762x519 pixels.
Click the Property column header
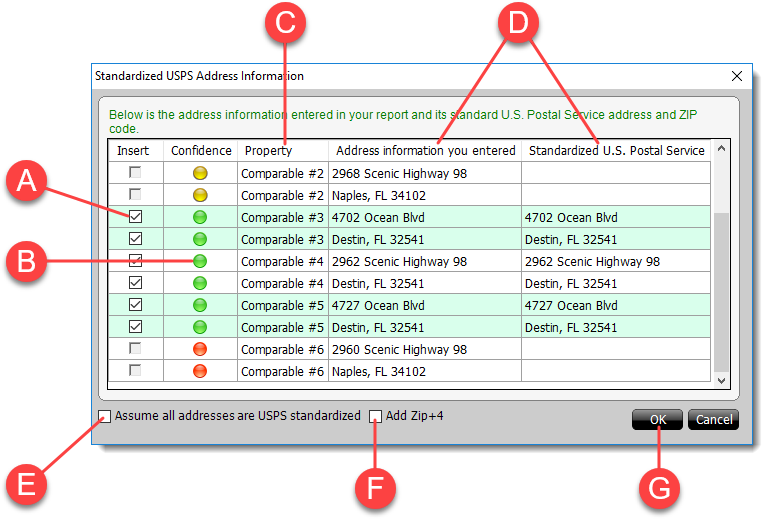click(268, 150)
